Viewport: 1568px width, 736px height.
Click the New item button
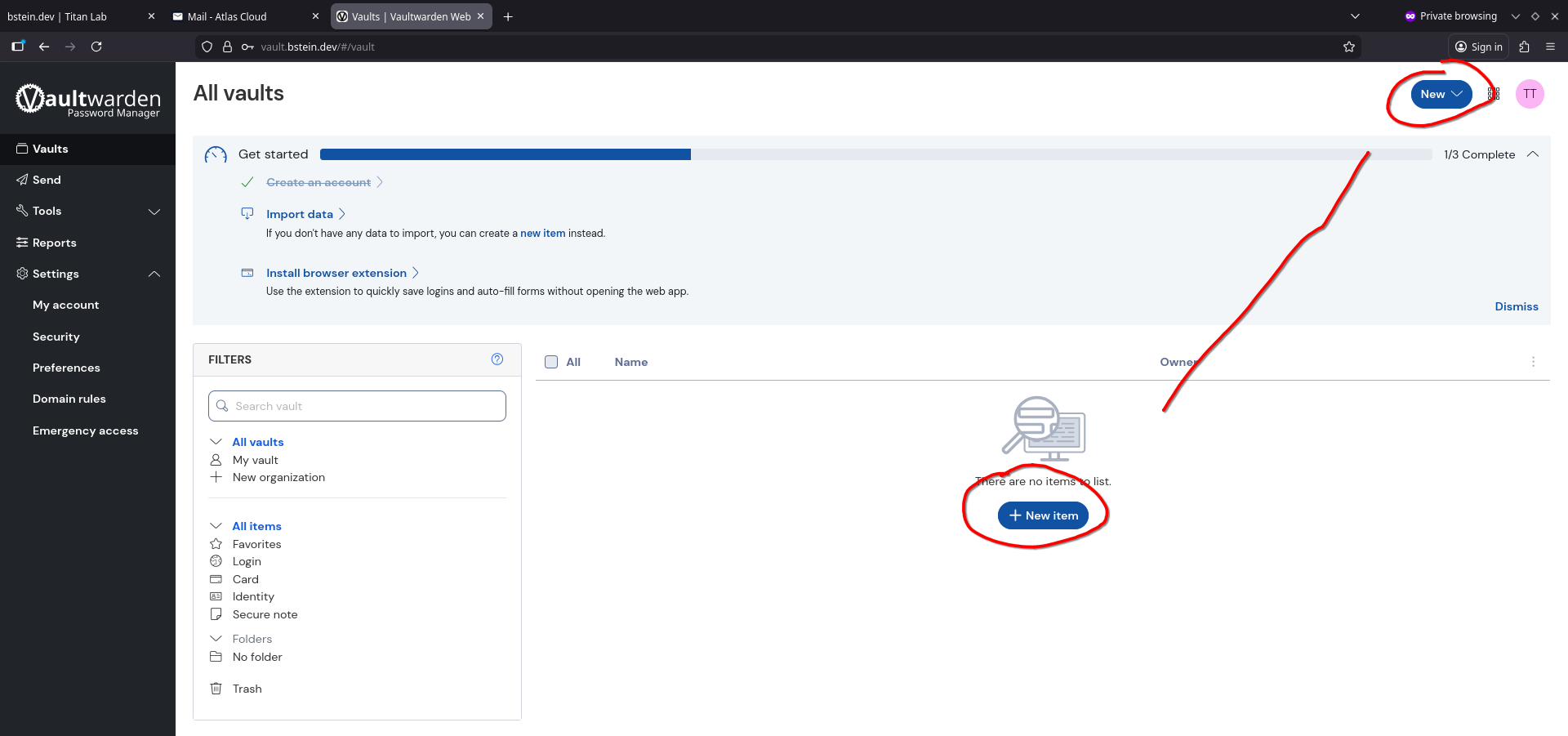pyautogui.click(x=1043, y=515)
